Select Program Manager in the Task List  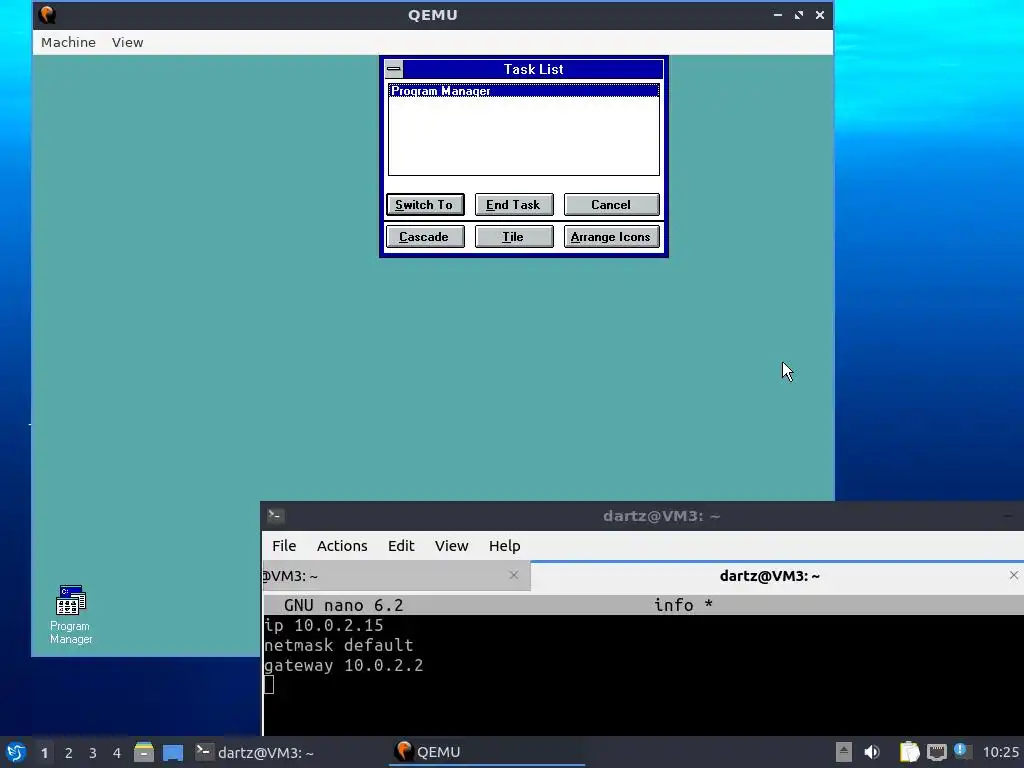pos(524,91)
